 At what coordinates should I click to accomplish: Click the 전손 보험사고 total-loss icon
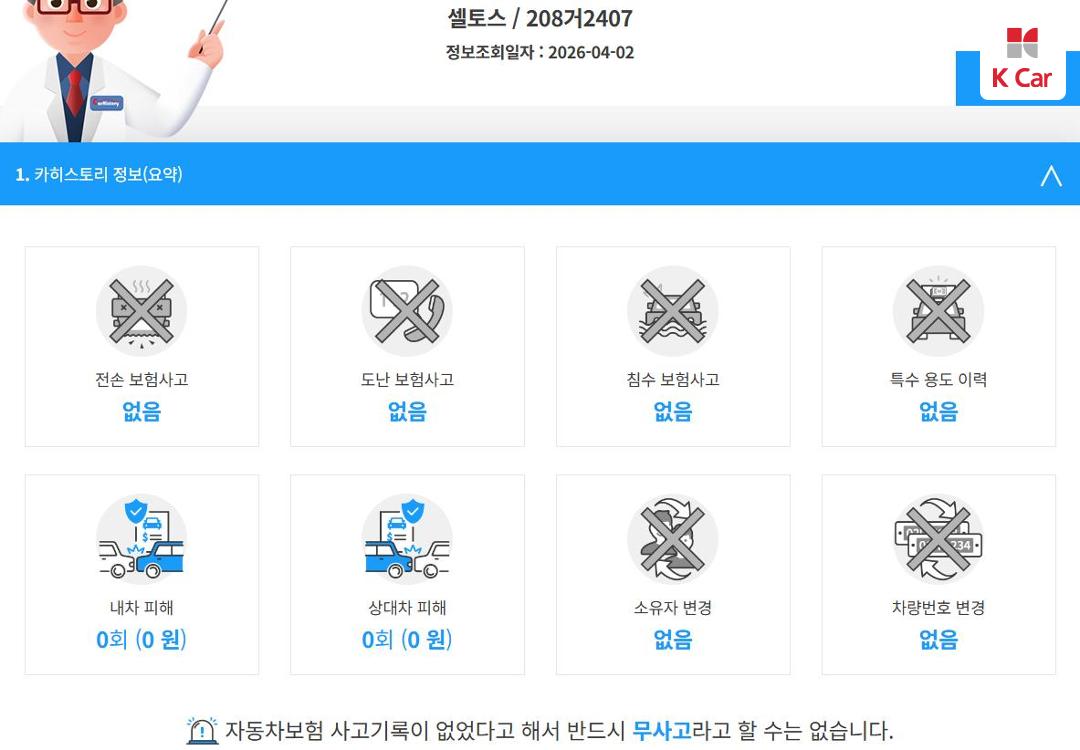(141, 311)
